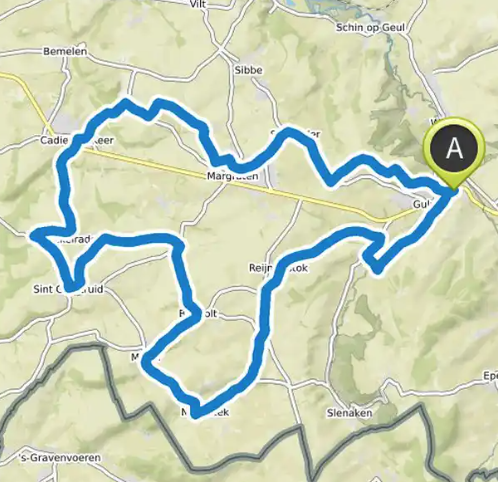Select the Cadier en Keer label
This screenshot has width=498, height=482.
[77, 140]
